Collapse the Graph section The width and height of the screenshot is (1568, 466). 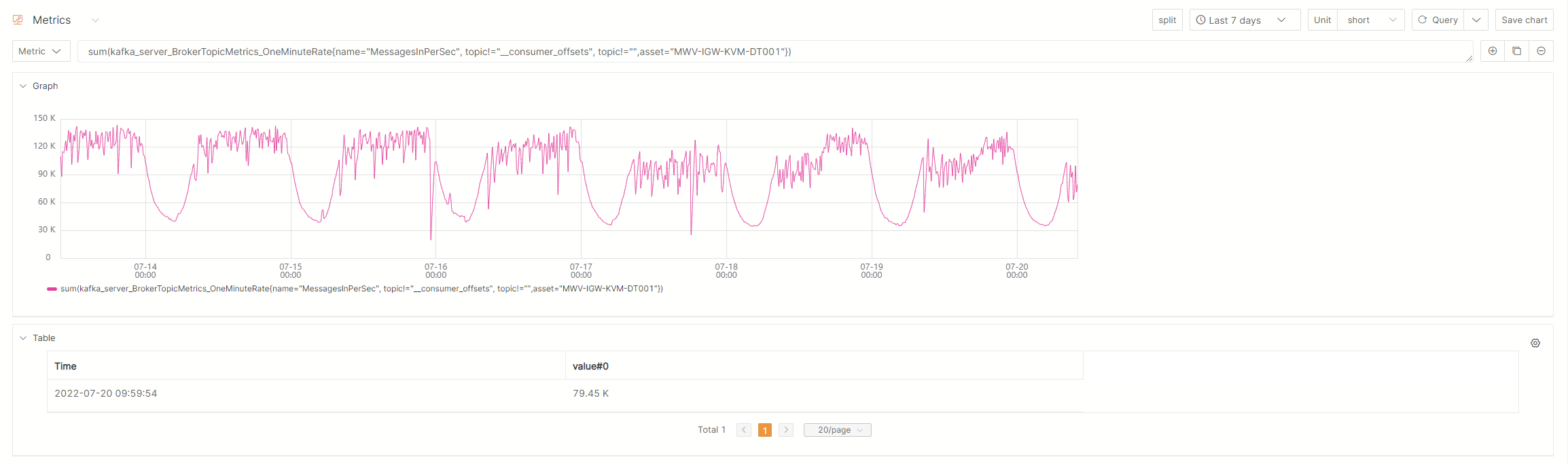pos(23,86)
